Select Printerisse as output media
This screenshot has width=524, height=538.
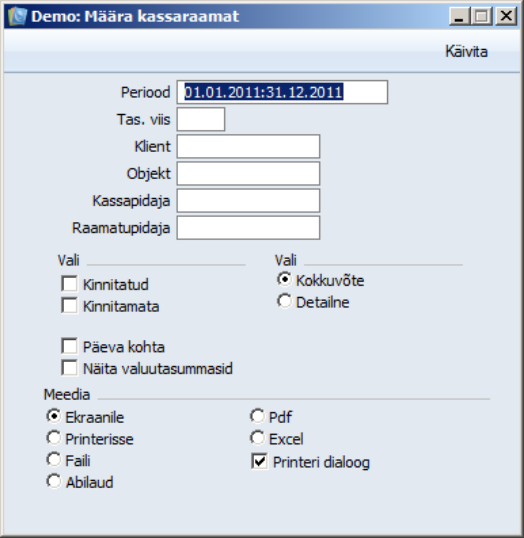(x=54, y=438)
